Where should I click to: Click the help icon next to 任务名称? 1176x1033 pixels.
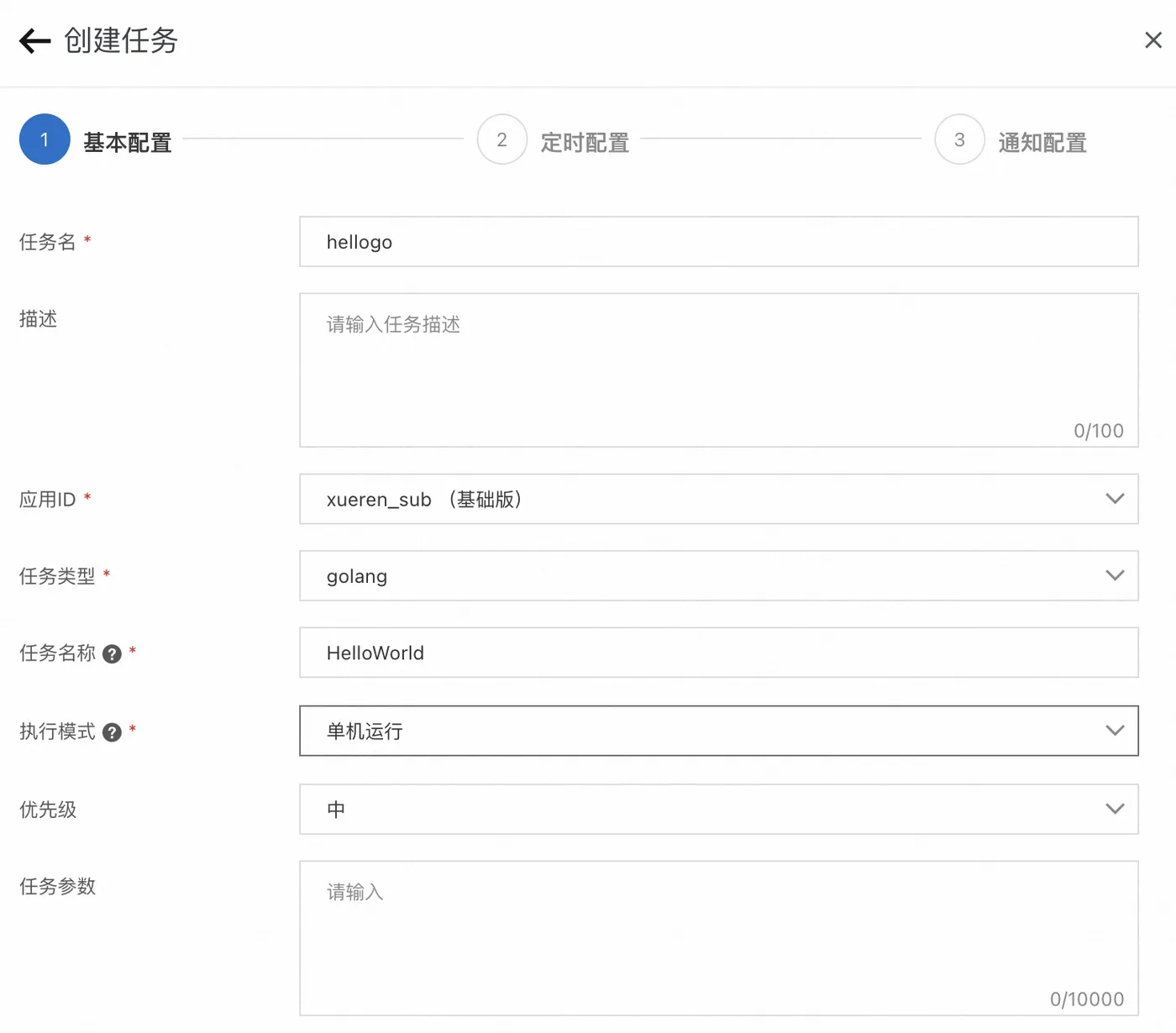pyautogui.click(x=112, y=654)
